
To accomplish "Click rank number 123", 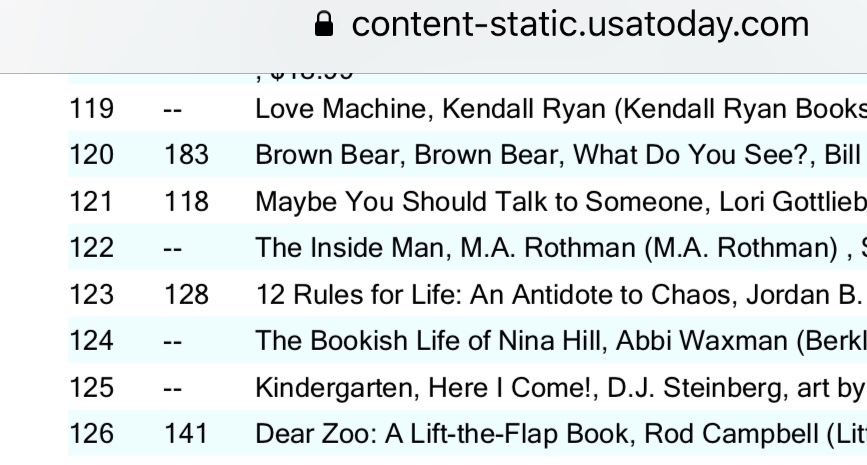I will click(x=91, y=295).
